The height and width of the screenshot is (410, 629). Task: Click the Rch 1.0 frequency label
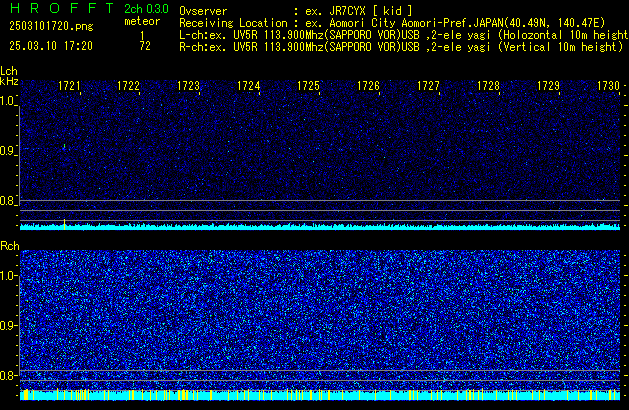7,276
